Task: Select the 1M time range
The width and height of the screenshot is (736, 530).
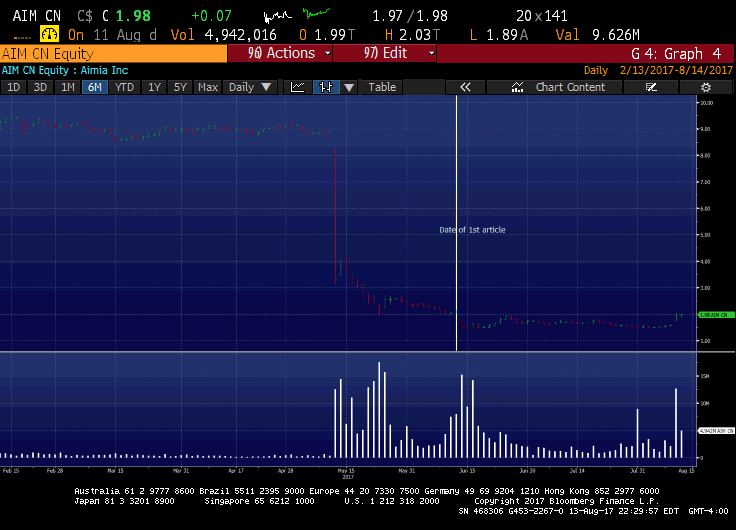Action: pos(68,87)
